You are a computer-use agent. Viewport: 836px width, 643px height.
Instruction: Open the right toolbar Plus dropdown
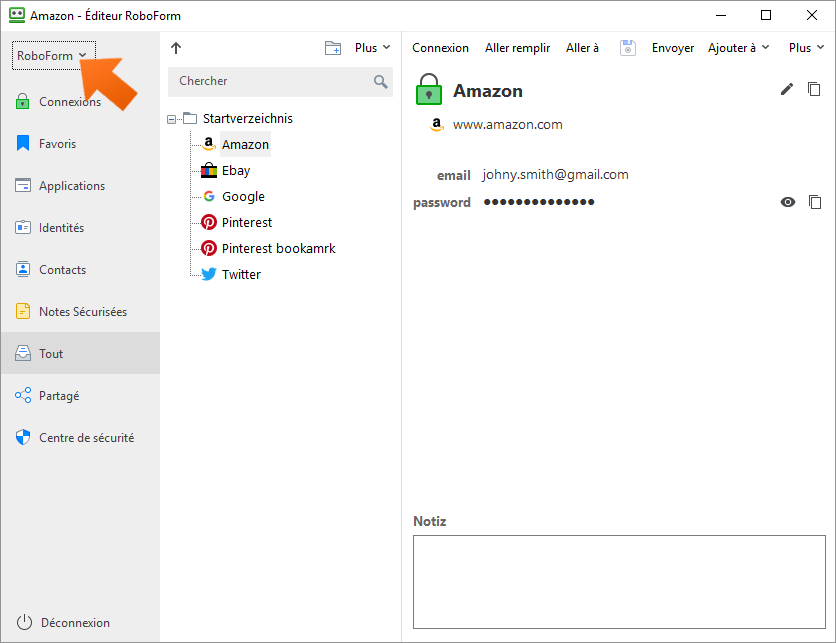pyautogui.click(x=806, y=48)
